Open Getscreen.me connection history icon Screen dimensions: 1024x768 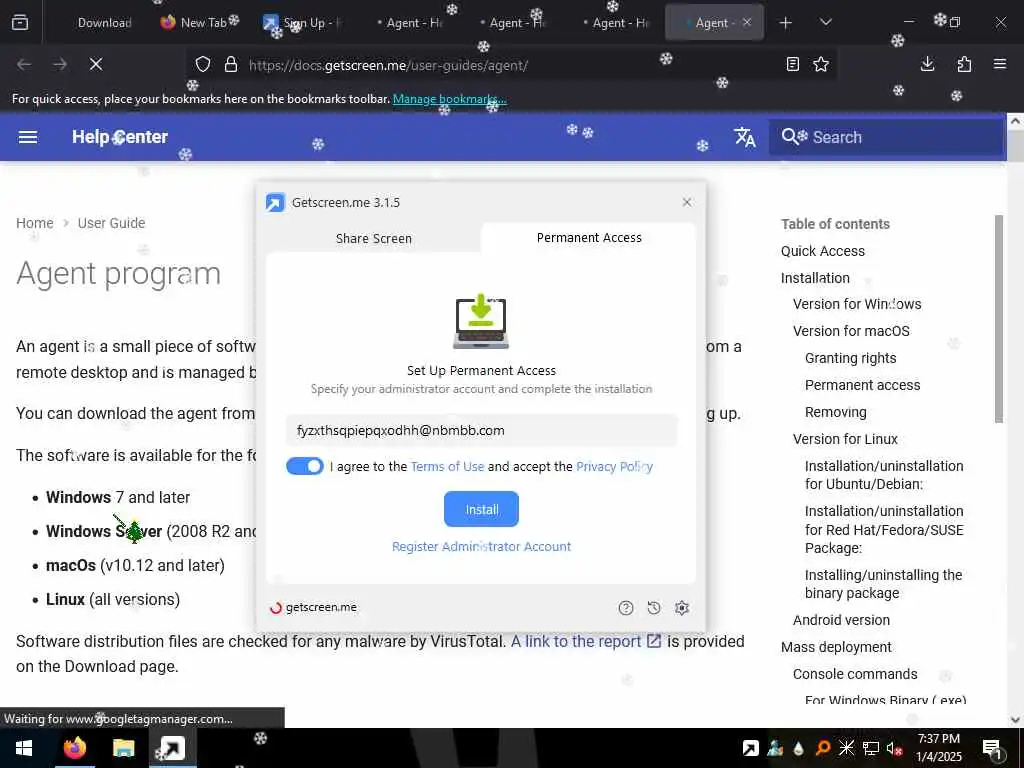coord(654,608)
